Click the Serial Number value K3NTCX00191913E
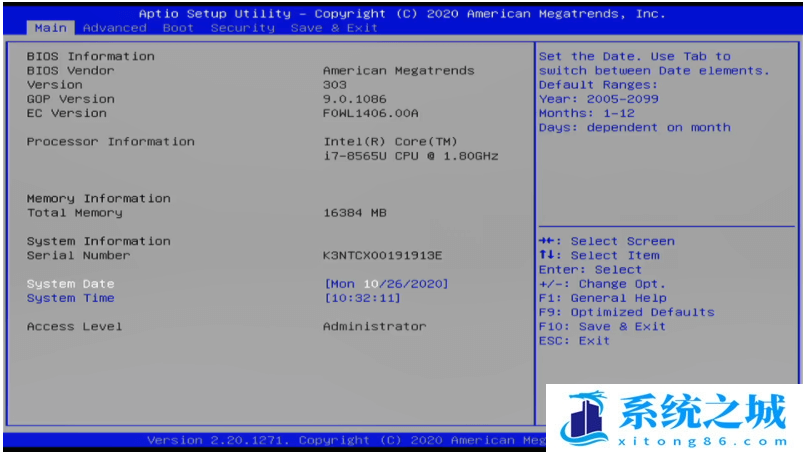 pos(382,255)
